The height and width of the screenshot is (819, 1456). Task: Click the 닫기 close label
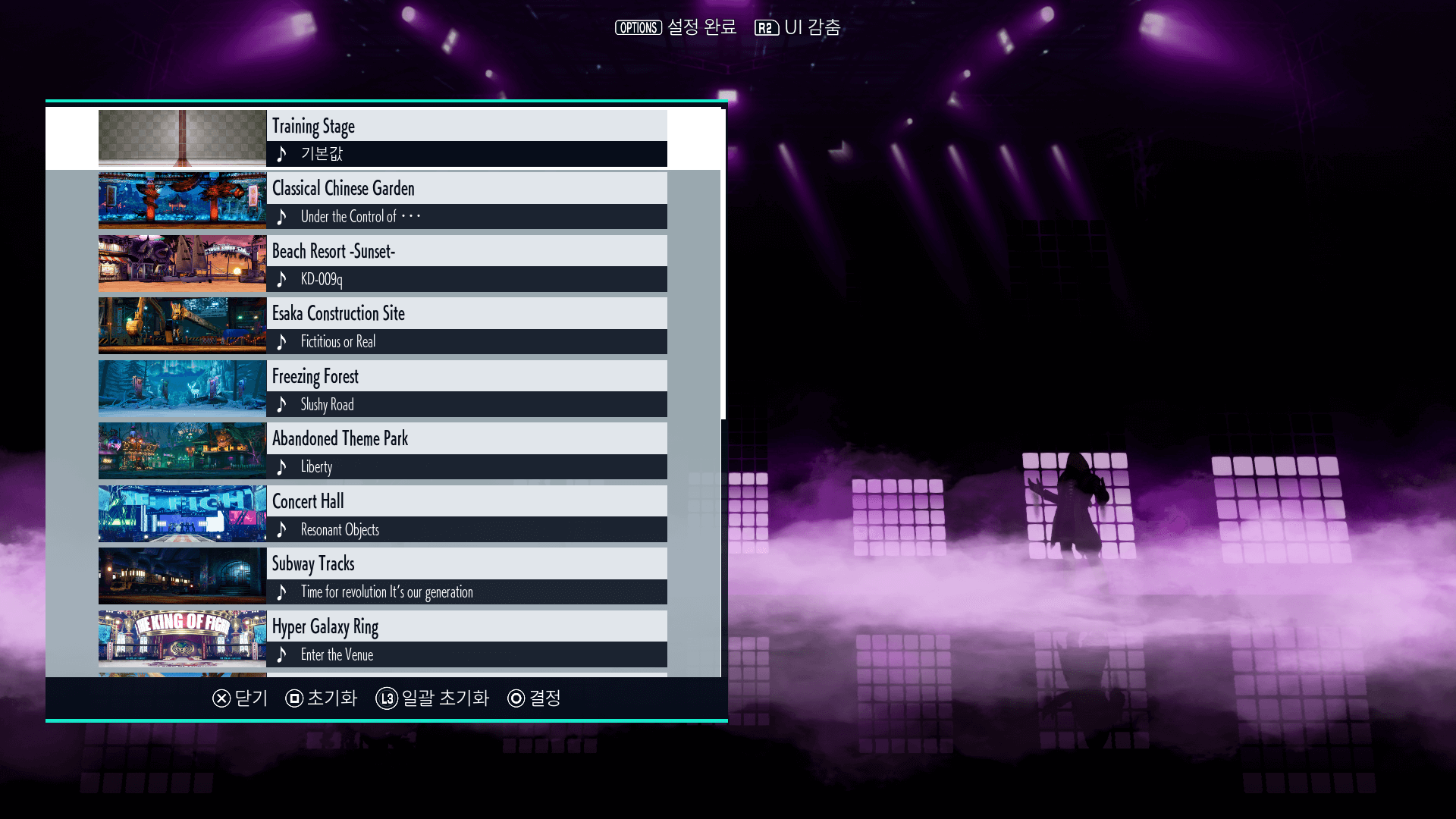pos(252,698)
